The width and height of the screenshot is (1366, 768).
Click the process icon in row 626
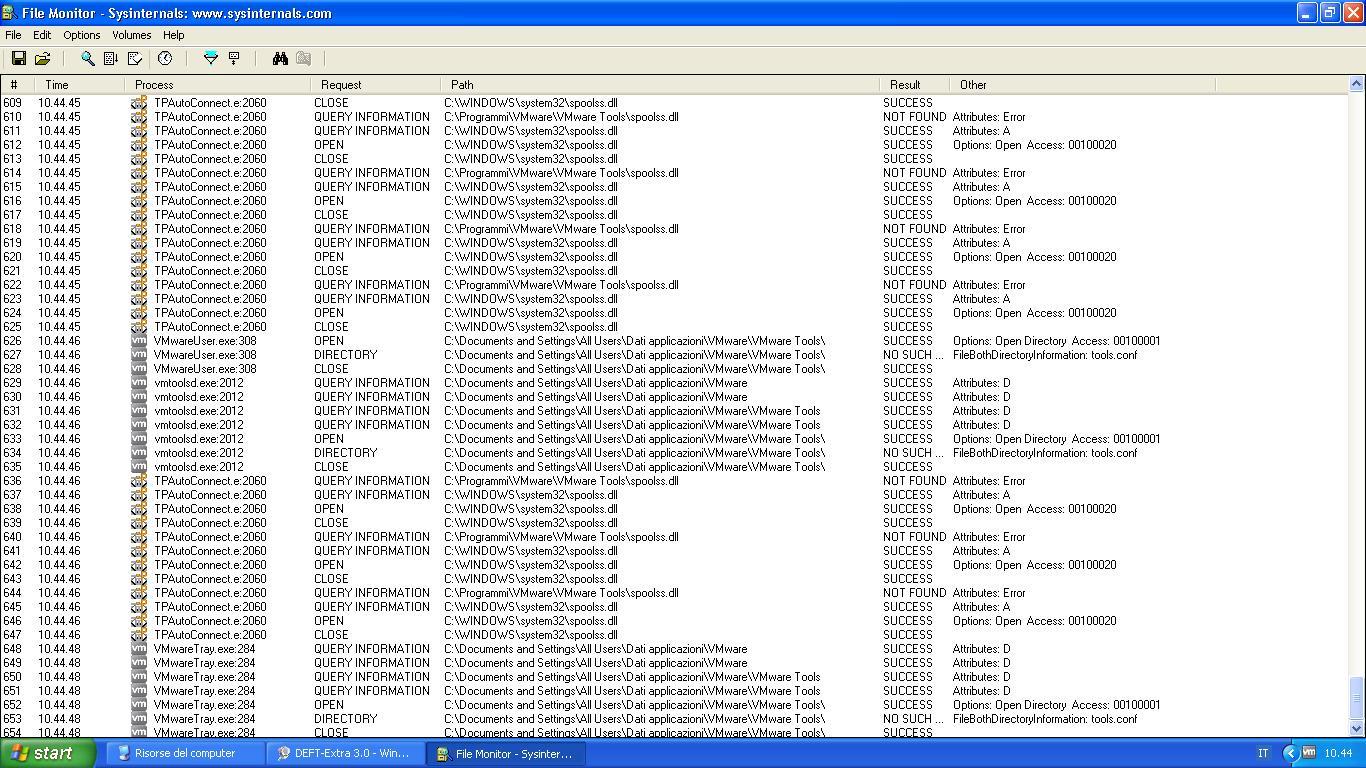tap(139, 341)
